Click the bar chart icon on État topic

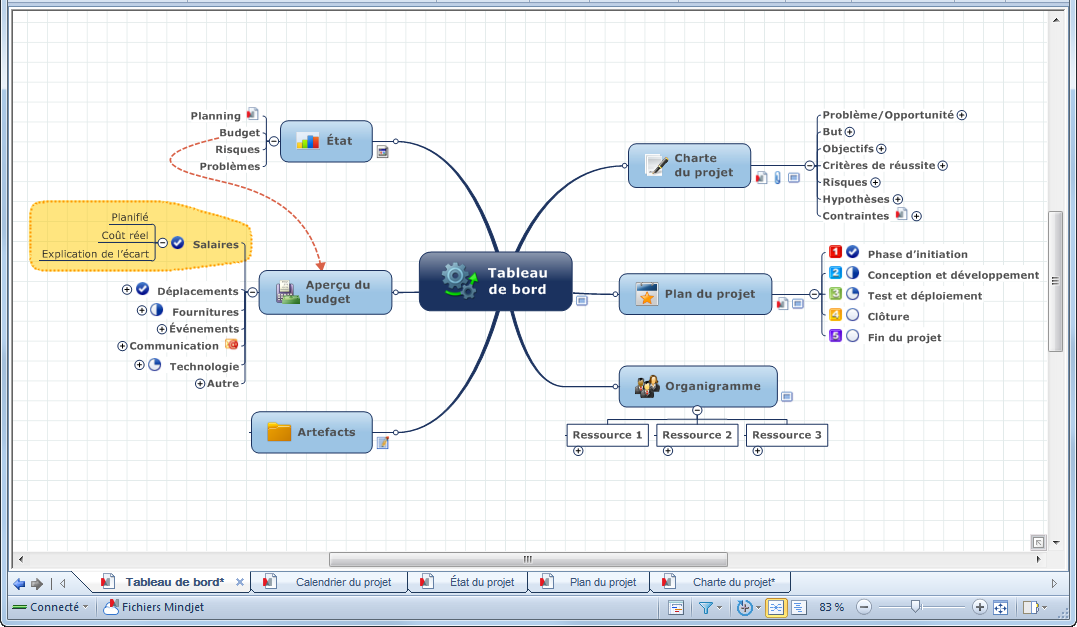point(307,141)
